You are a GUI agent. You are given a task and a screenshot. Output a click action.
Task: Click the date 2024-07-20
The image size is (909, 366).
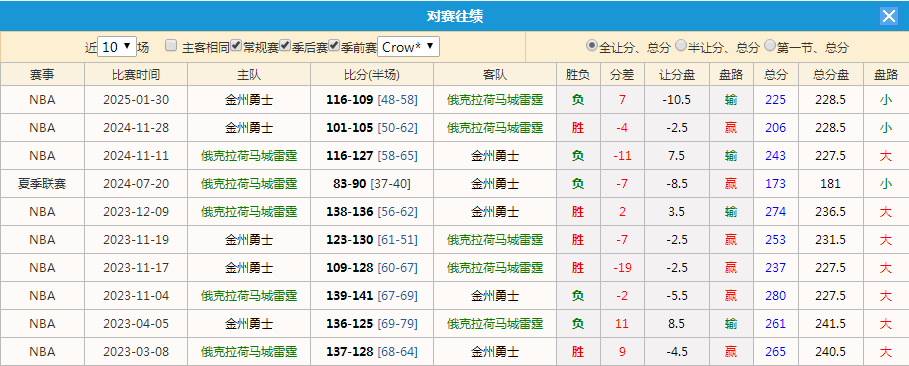[x=136, y=184]
